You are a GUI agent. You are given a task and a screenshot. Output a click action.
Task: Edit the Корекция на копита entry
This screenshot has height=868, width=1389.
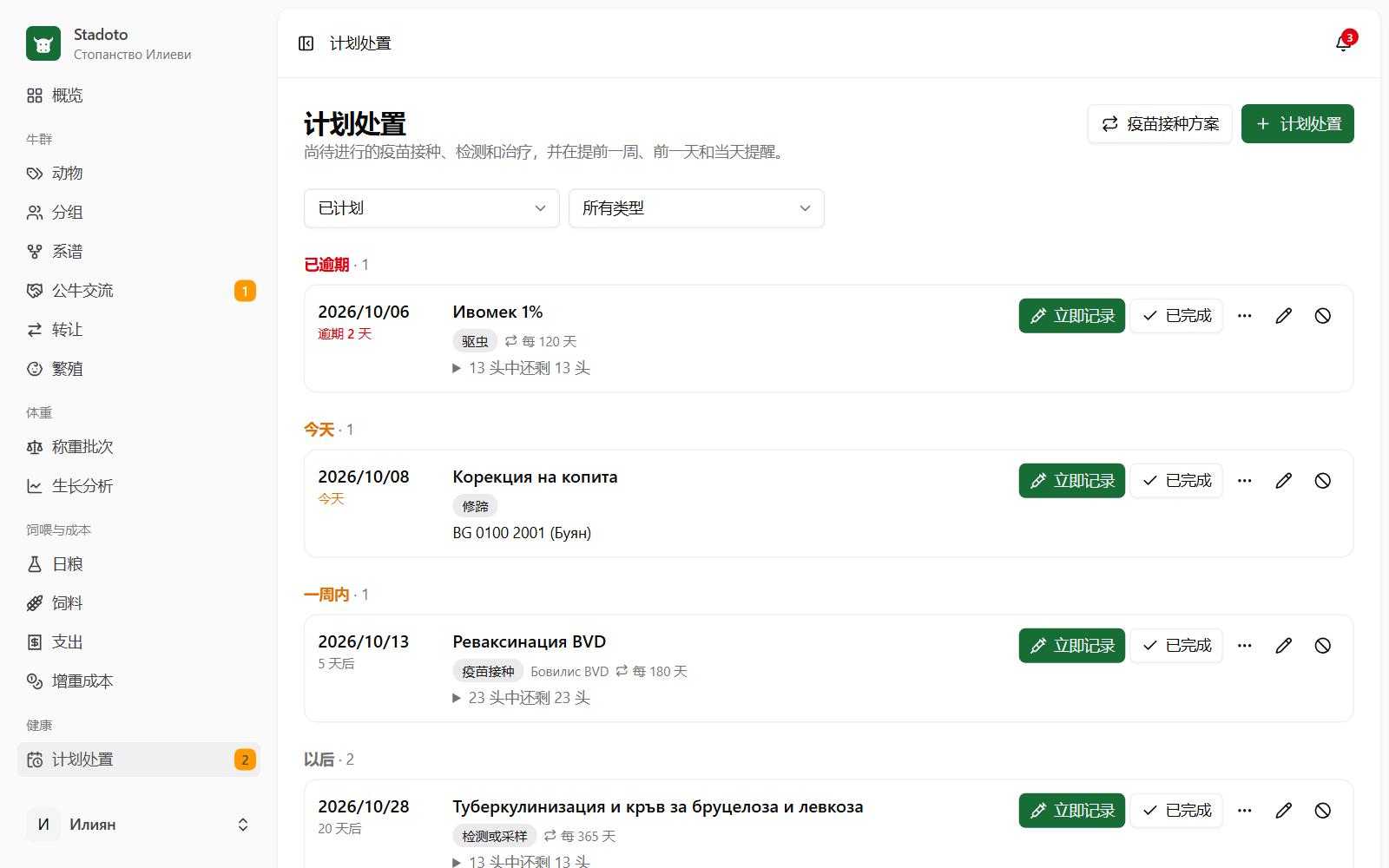[x=1283, y=481]
